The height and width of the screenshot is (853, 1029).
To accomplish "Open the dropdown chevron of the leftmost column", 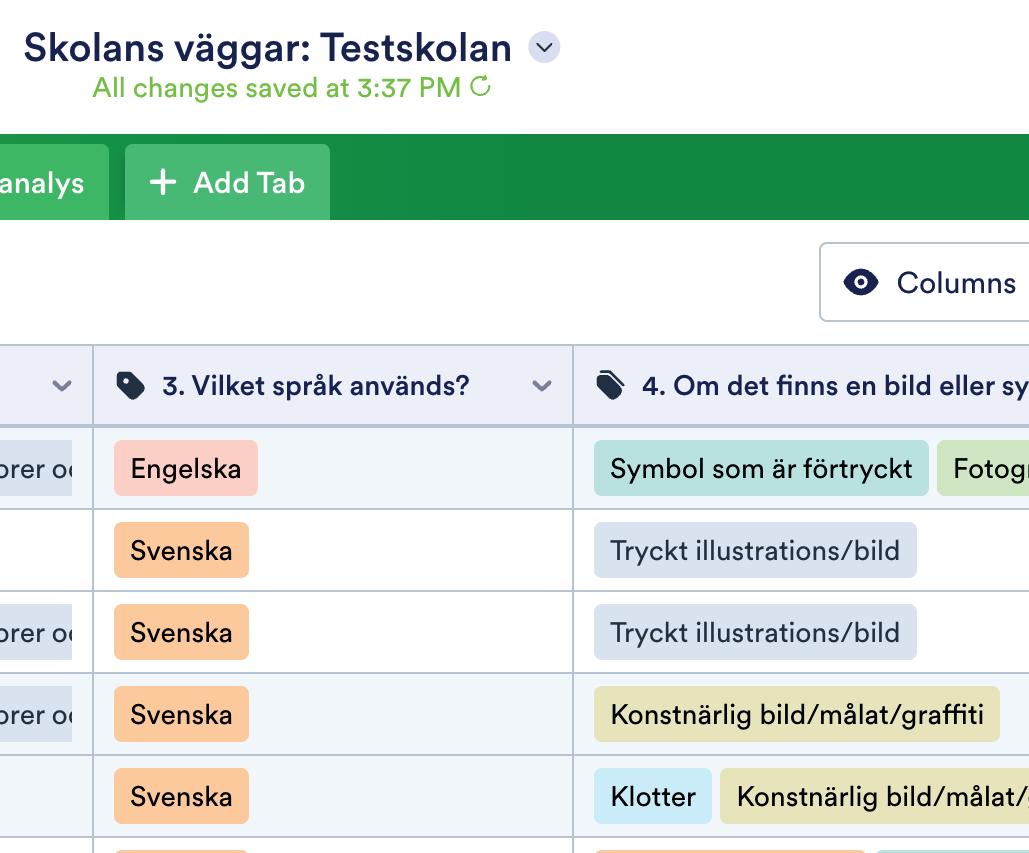I will tap(62, 386).
